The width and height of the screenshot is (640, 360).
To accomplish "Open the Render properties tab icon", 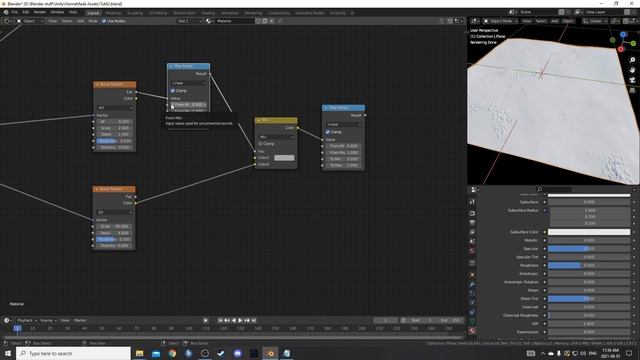I will coord(472,213).
